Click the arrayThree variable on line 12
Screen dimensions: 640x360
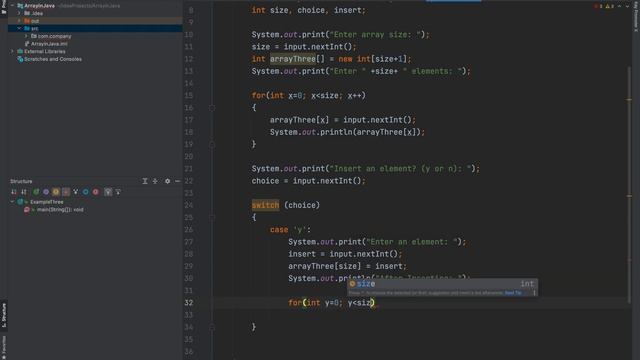tap(293, 59)
